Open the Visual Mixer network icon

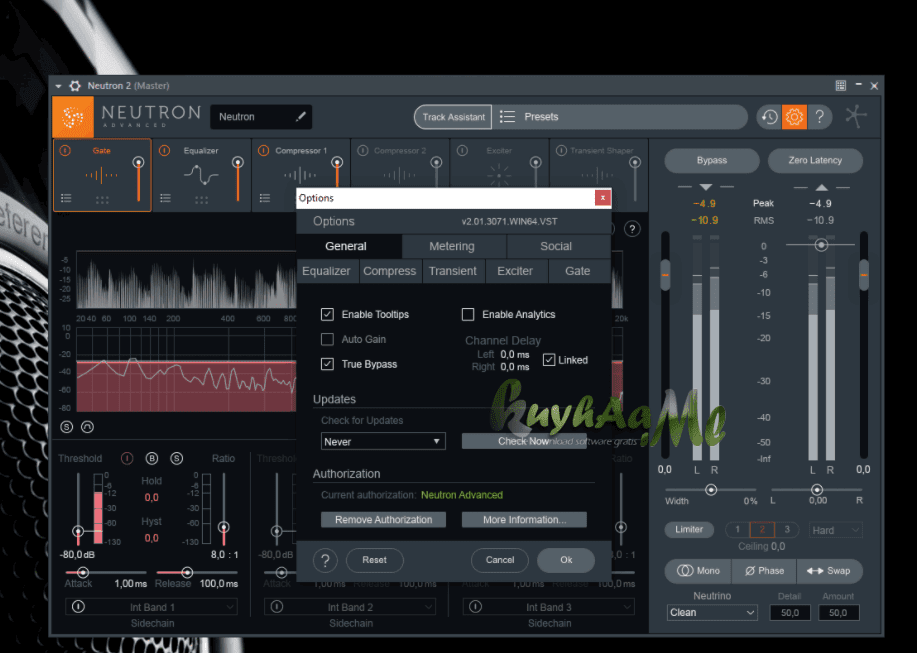(856, 116)
